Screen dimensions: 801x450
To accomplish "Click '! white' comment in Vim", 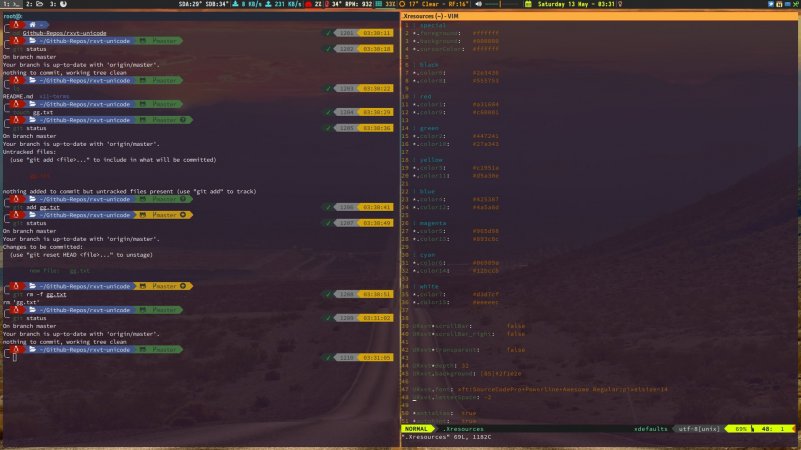I will click(x=426, y=286).
